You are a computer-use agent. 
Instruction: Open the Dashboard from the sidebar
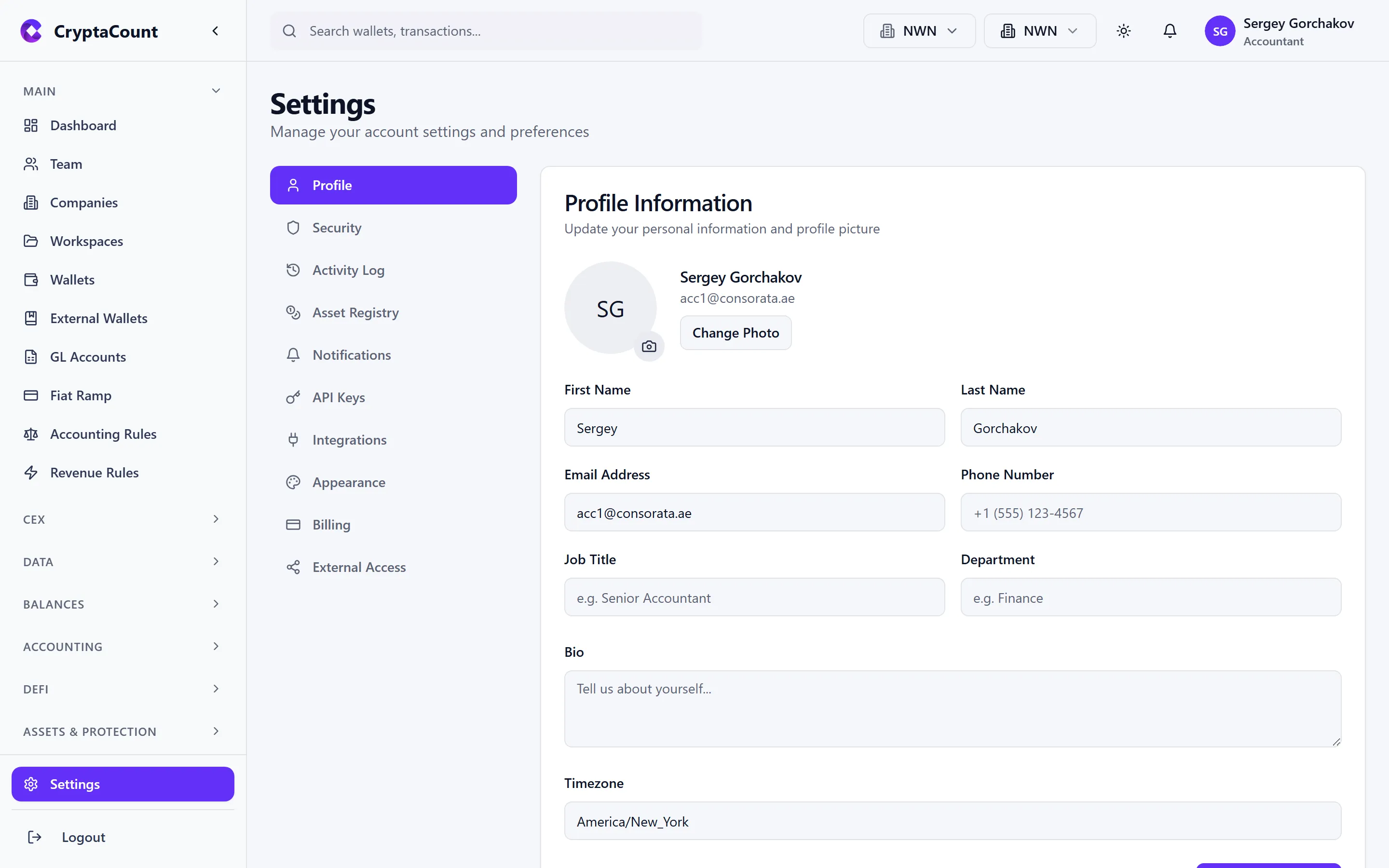pyautogui.click(x=83, y=125)
